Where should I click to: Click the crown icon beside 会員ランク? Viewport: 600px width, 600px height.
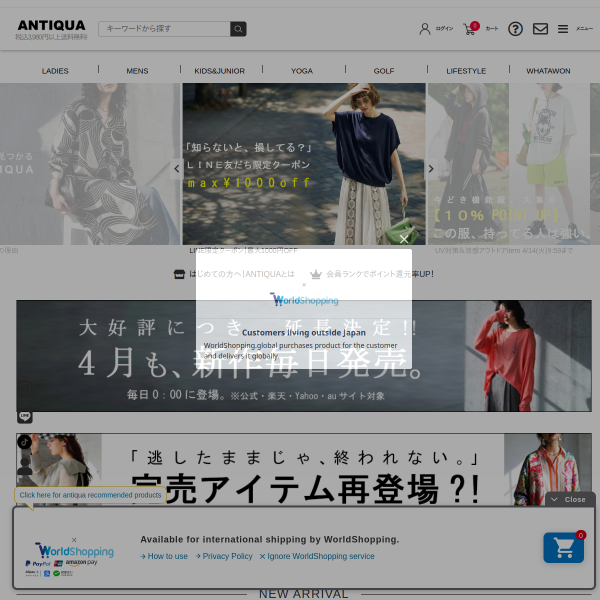pos(316,274)
